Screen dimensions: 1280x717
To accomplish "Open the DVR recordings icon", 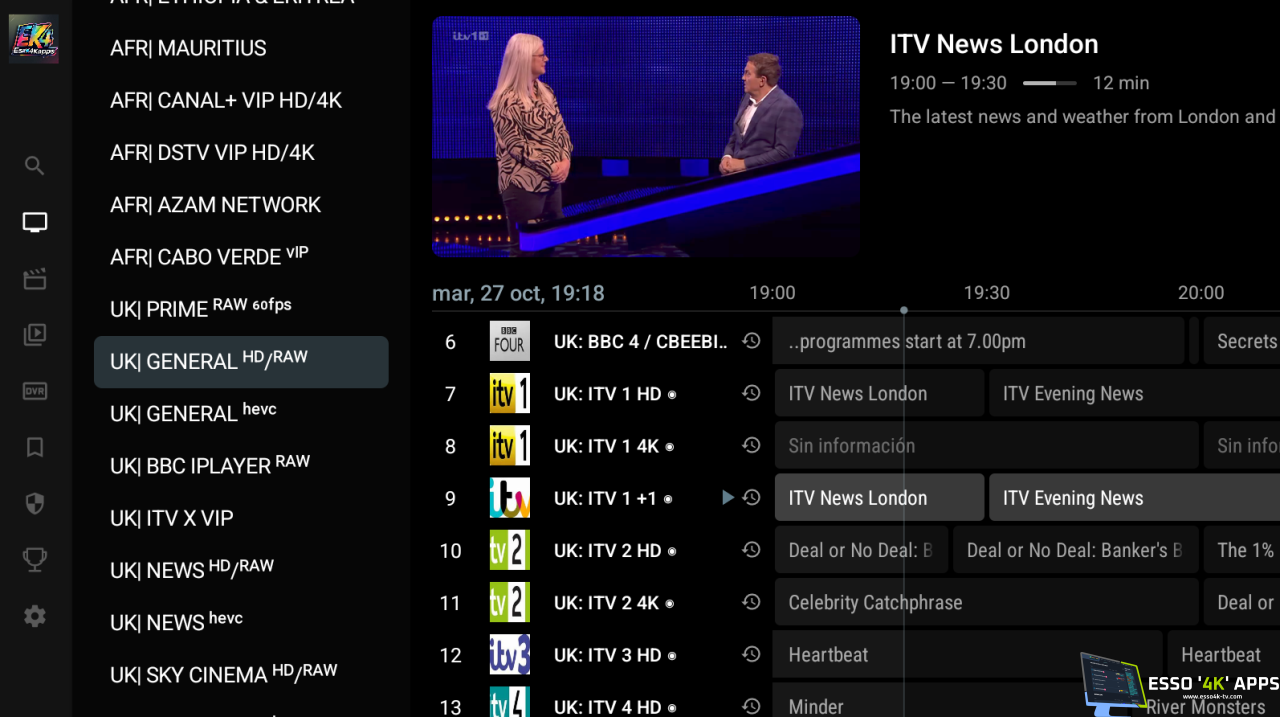I will (35, 391).
